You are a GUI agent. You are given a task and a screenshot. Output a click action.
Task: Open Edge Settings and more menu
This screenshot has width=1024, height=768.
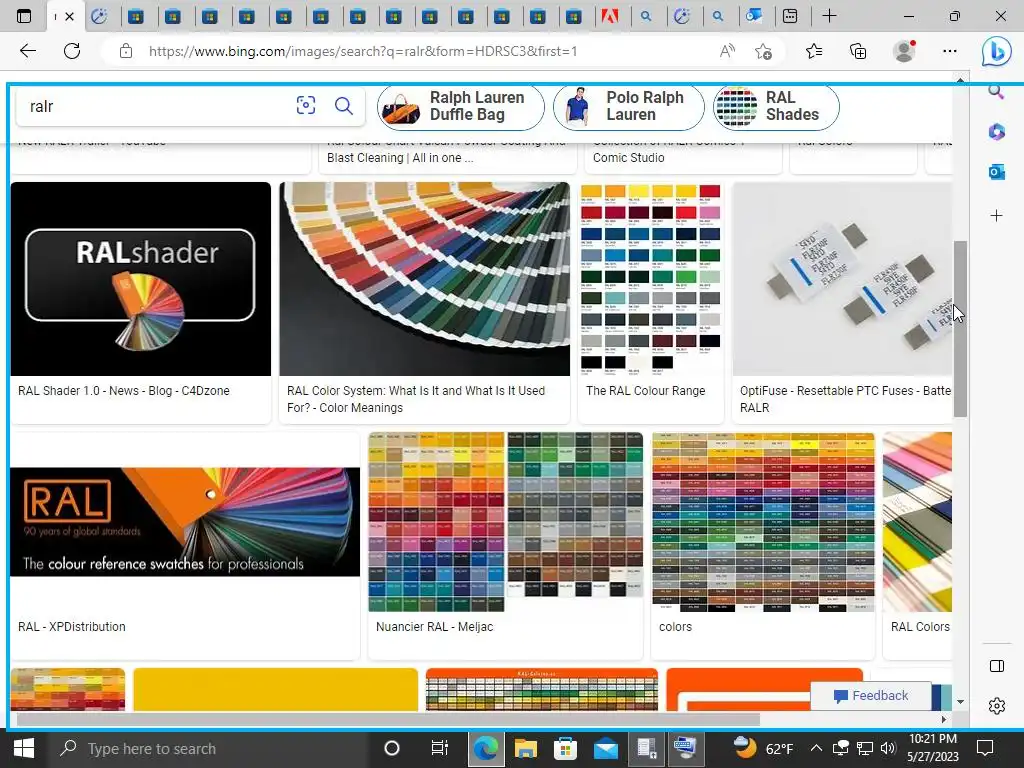pyautogui.click(x=950, y=51)
